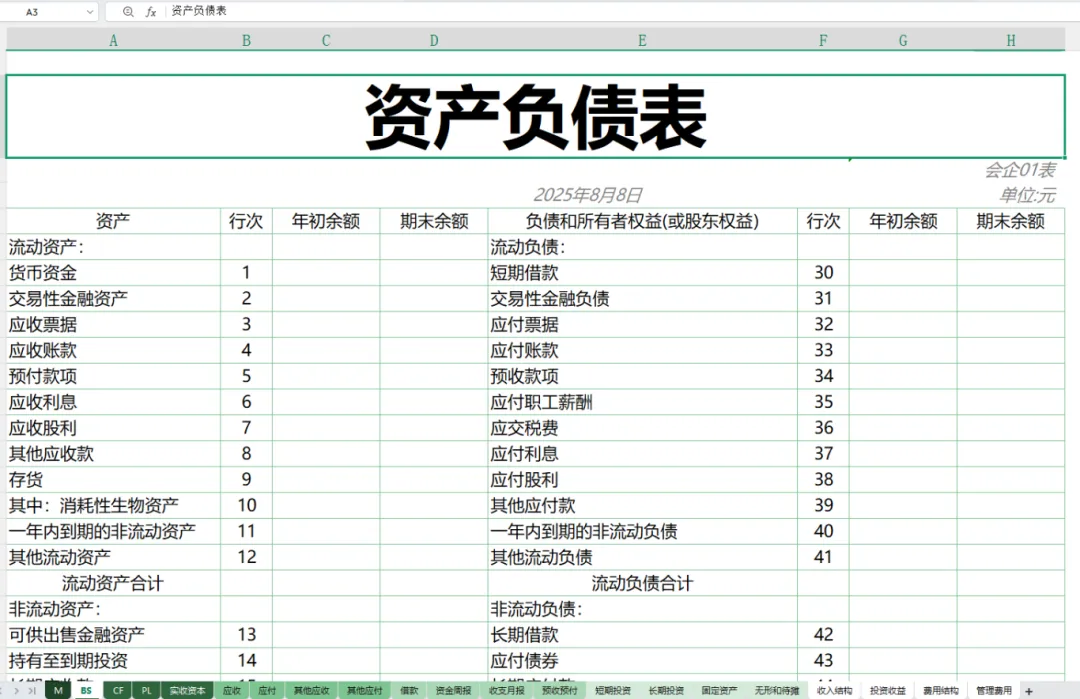Select the 流动负债合计 cell
The height and width of the screenshot is (699, 1080).
coord(643,583)
